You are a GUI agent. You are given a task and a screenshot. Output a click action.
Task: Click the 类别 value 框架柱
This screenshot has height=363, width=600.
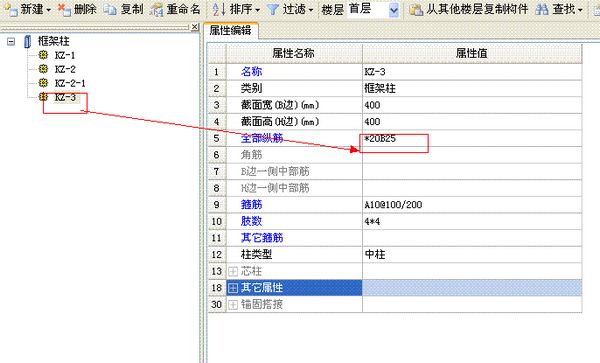point(472,88)
